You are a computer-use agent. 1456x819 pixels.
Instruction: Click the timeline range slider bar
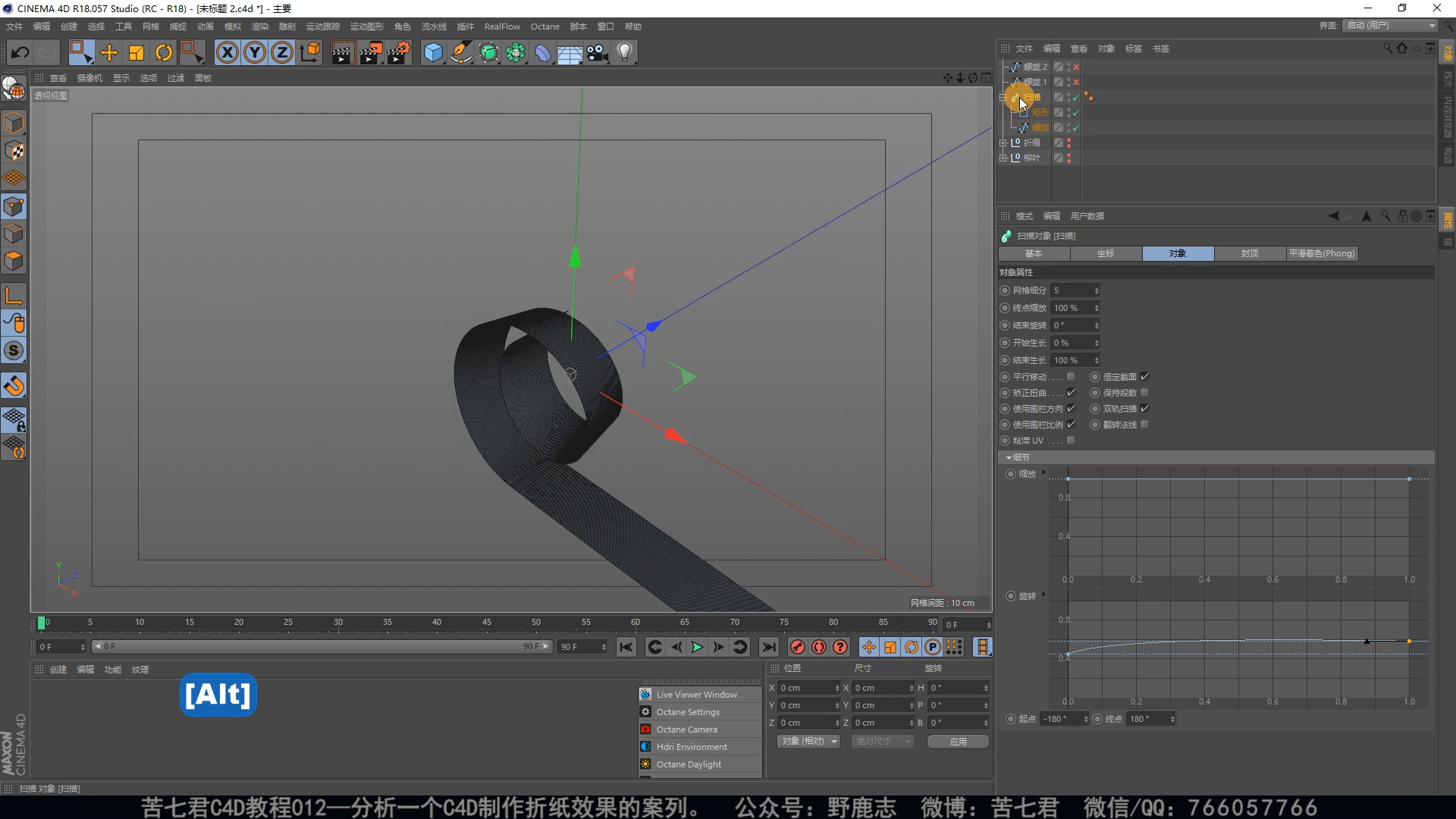tap(322, 647)
